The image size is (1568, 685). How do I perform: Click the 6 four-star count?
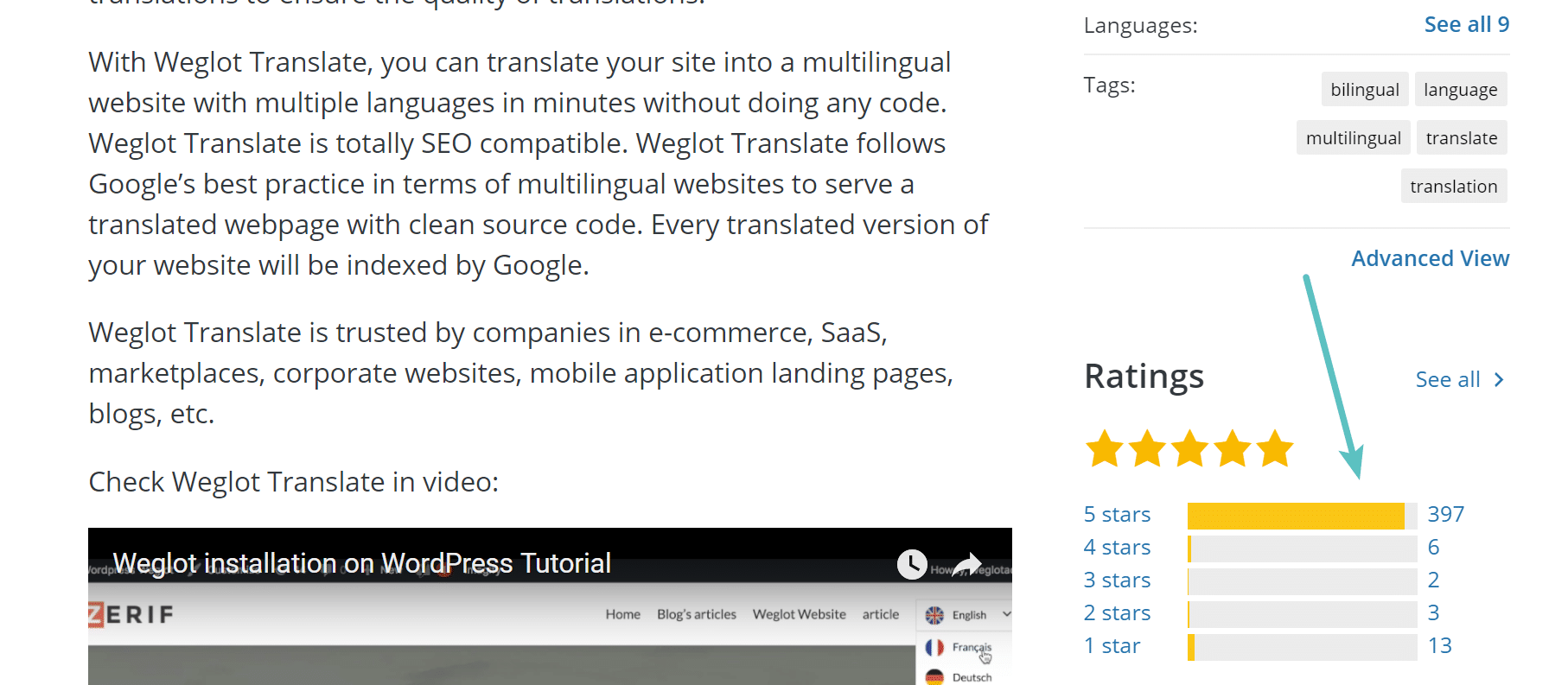(x=1433, y=547)
